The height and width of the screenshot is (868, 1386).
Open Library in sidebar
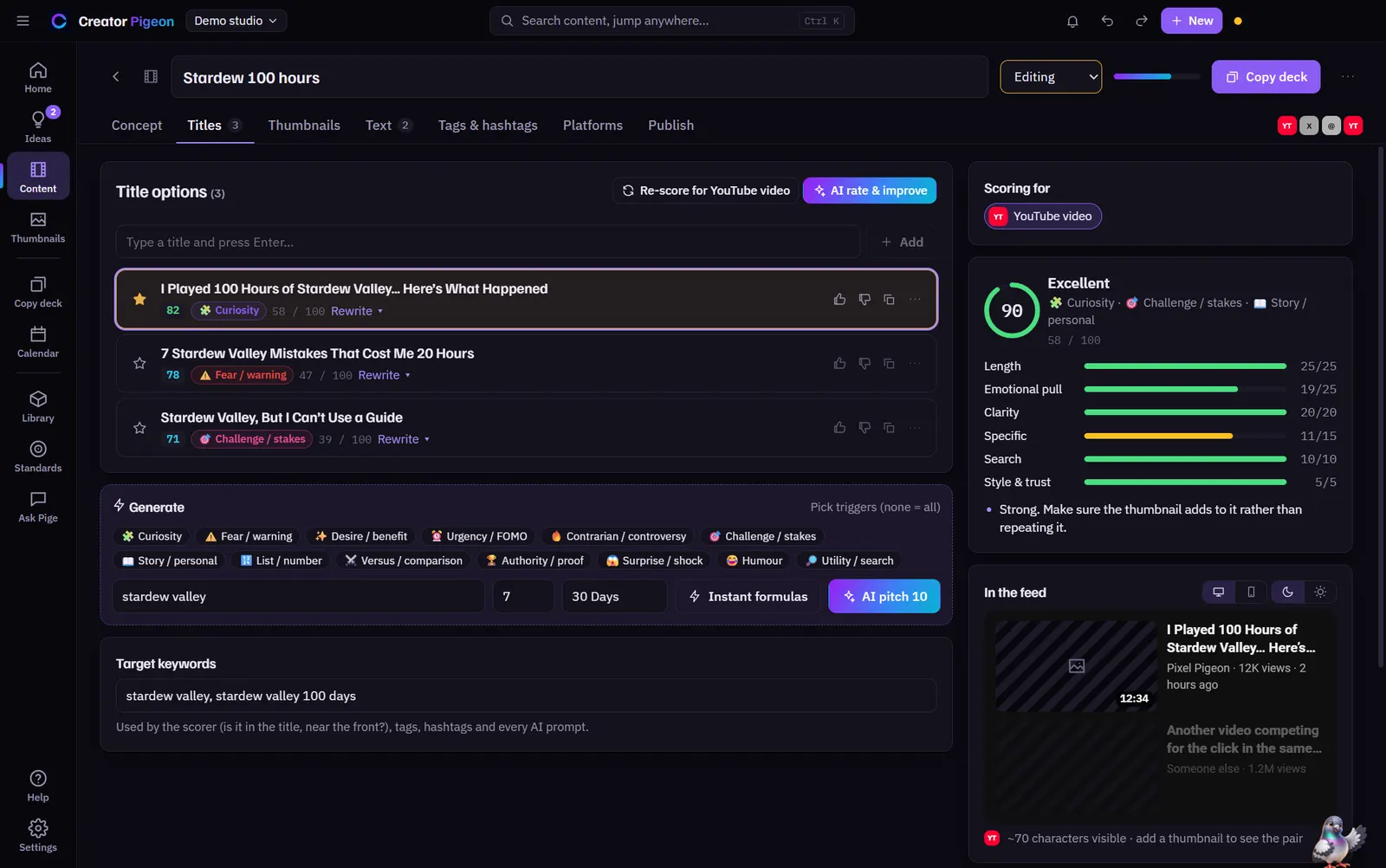pyautogui.click(x=38, y=406)
